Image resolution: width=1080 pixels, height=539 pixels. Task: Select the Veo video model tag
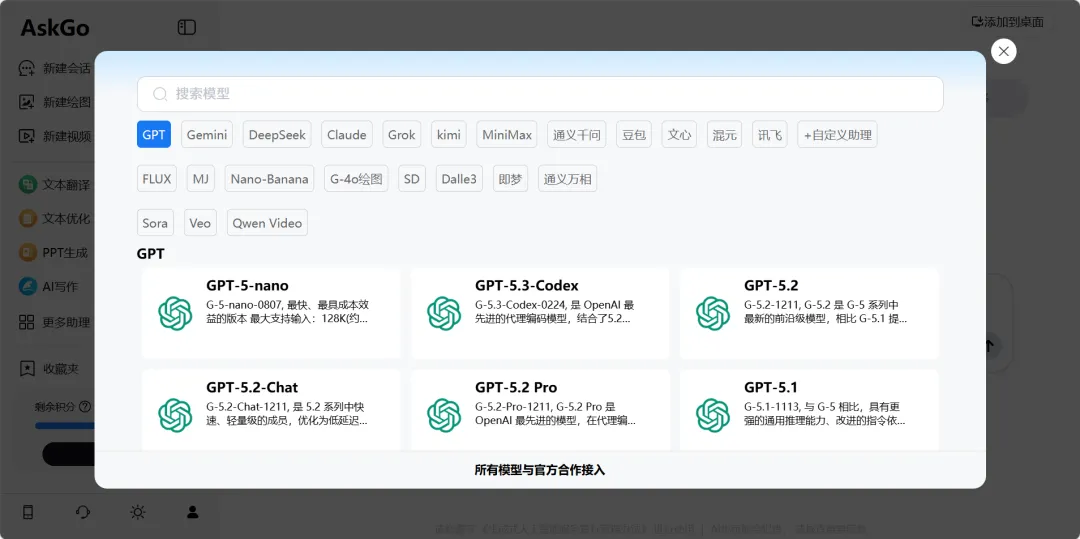pos(200,223)
